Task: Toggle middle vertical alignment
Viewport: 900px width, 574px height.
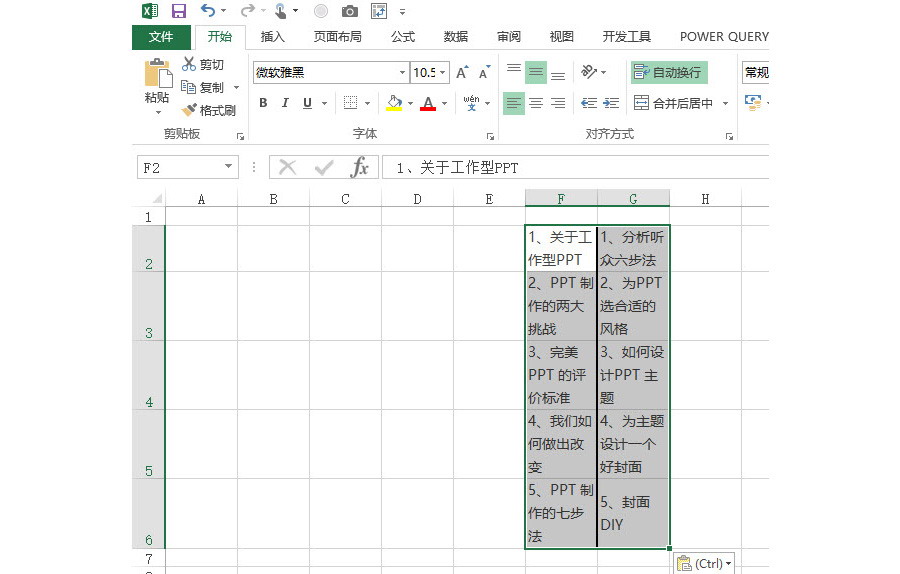Action: pos(536,72)
